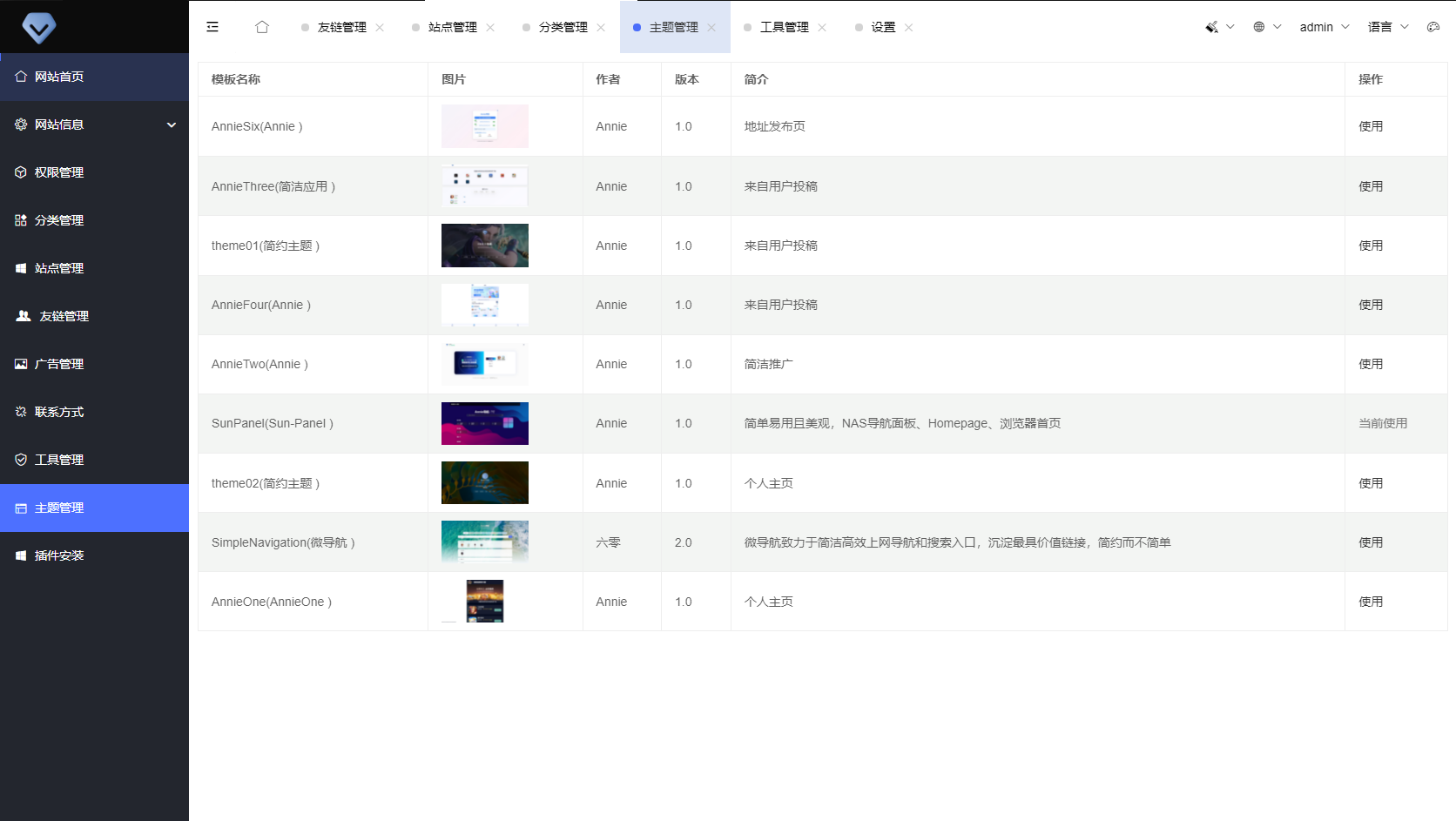Open 联系方式 in the sidebar

(x=94, y=412)
